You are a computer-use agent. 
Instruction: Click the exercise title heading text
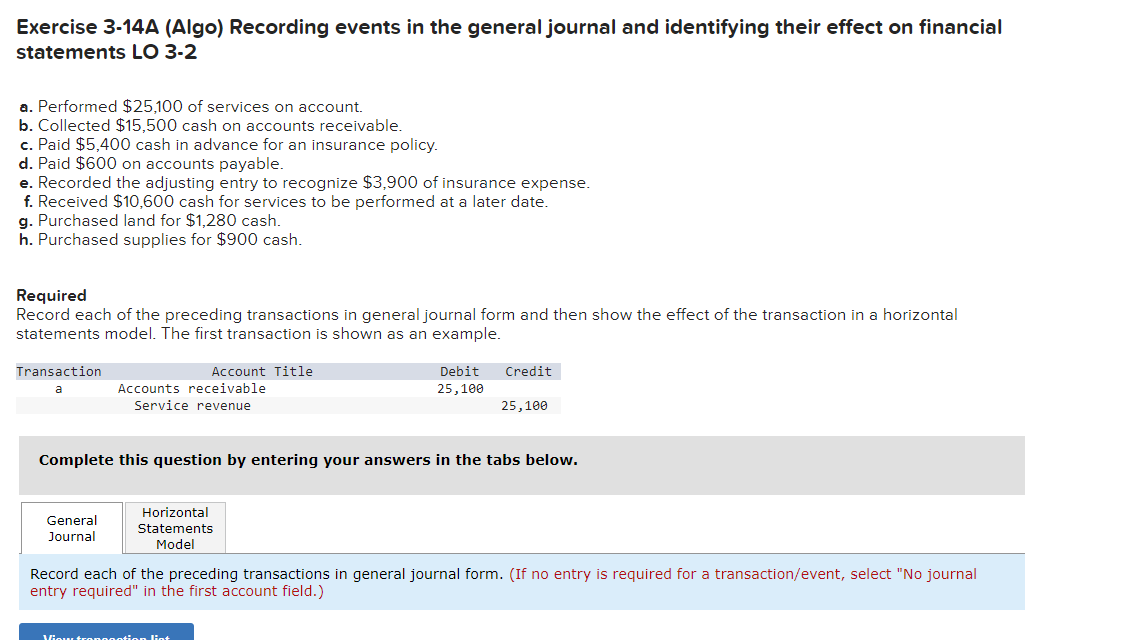[508, 40]
